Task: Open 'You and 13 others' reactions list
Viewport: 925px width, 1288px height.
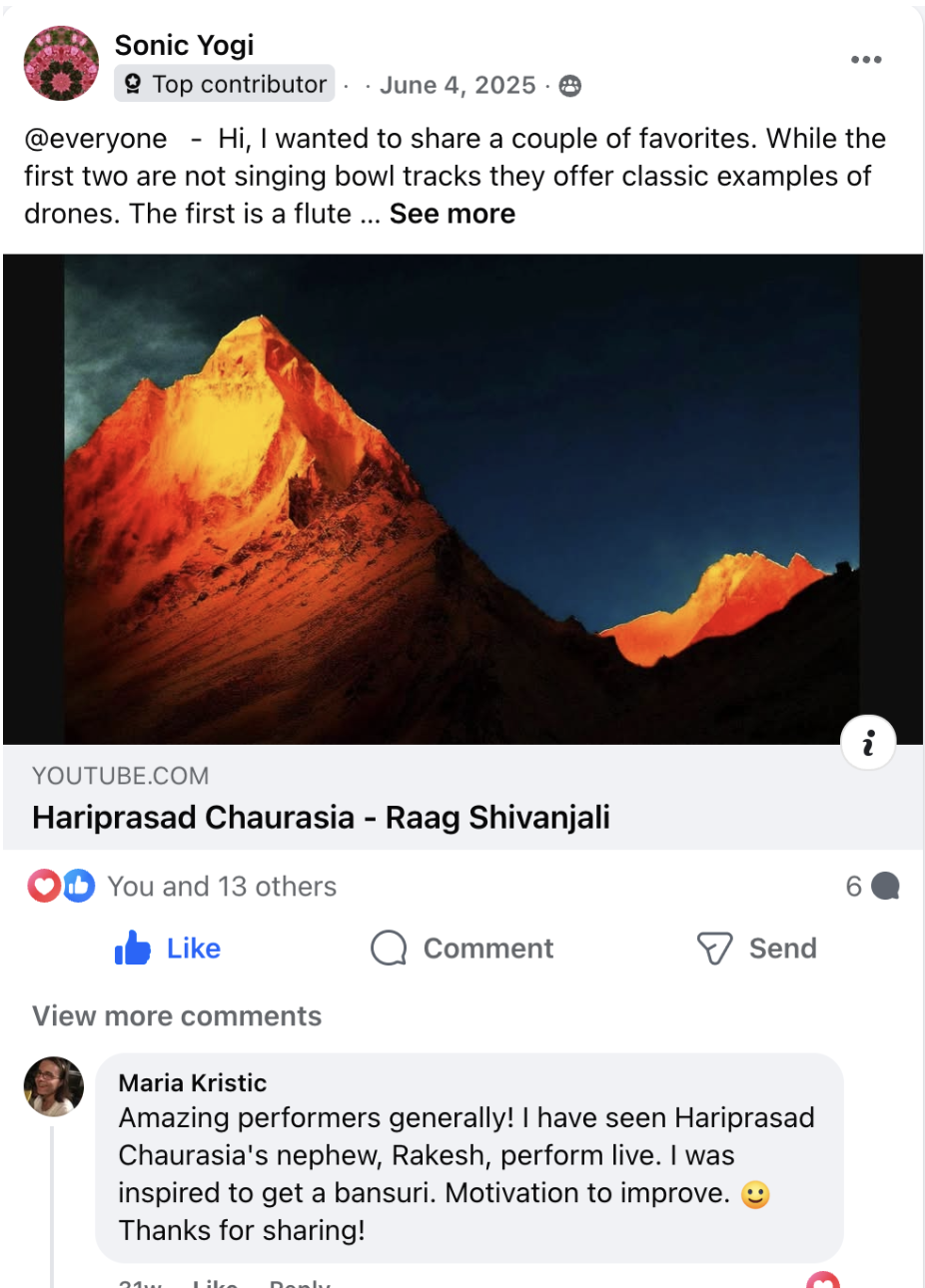Action: point(222,887)
